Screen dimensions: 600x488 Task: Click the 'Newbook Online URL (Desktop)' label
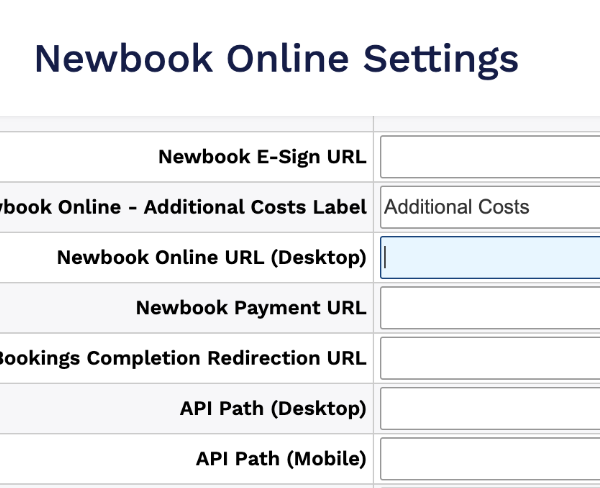pyautogui.click(x=212, y=258)
